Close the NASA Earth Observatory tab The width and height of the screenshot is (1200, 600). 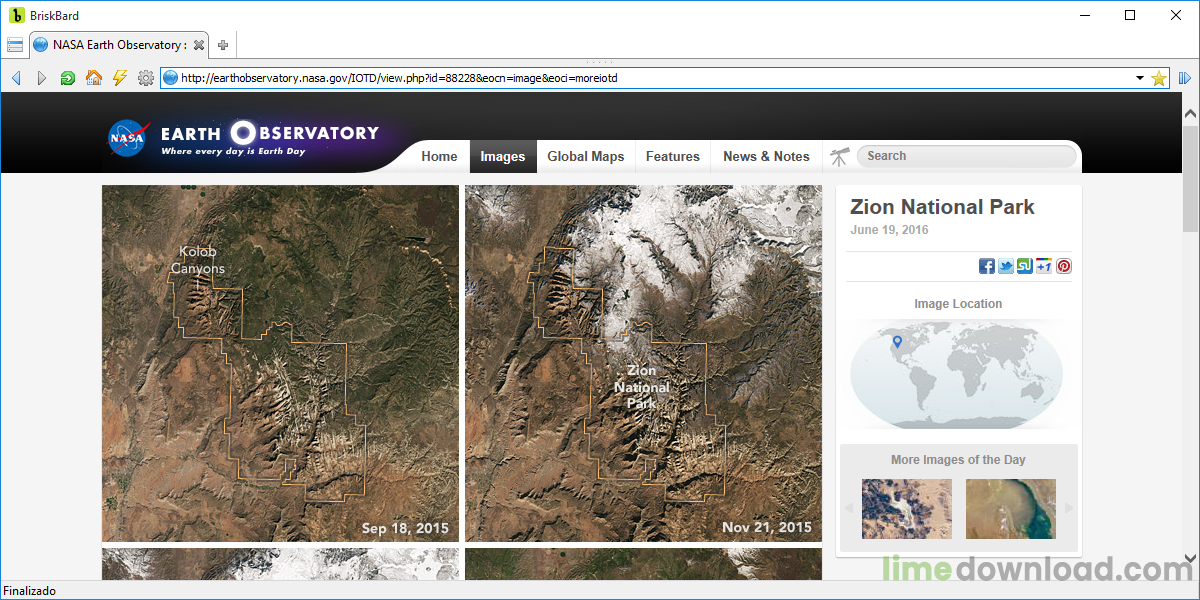coord(199,45)
